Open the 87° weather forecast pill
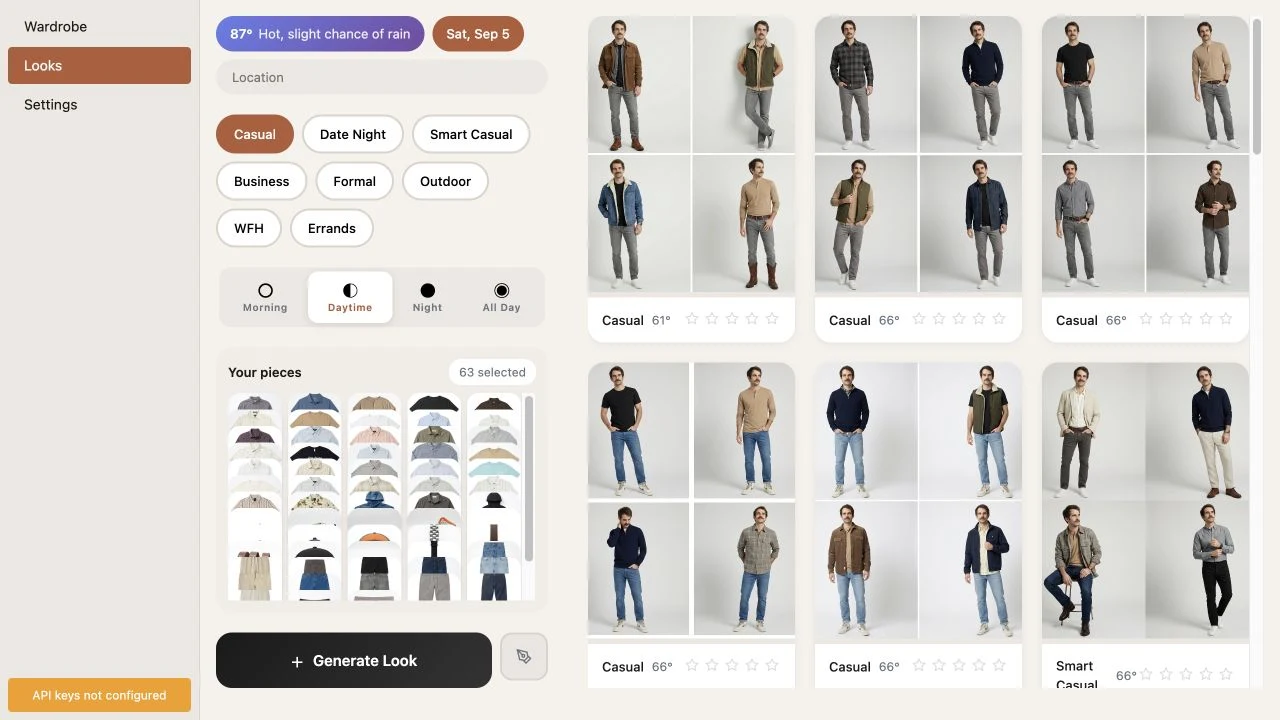Viewport: 1280px width, 720px height. 320,34
